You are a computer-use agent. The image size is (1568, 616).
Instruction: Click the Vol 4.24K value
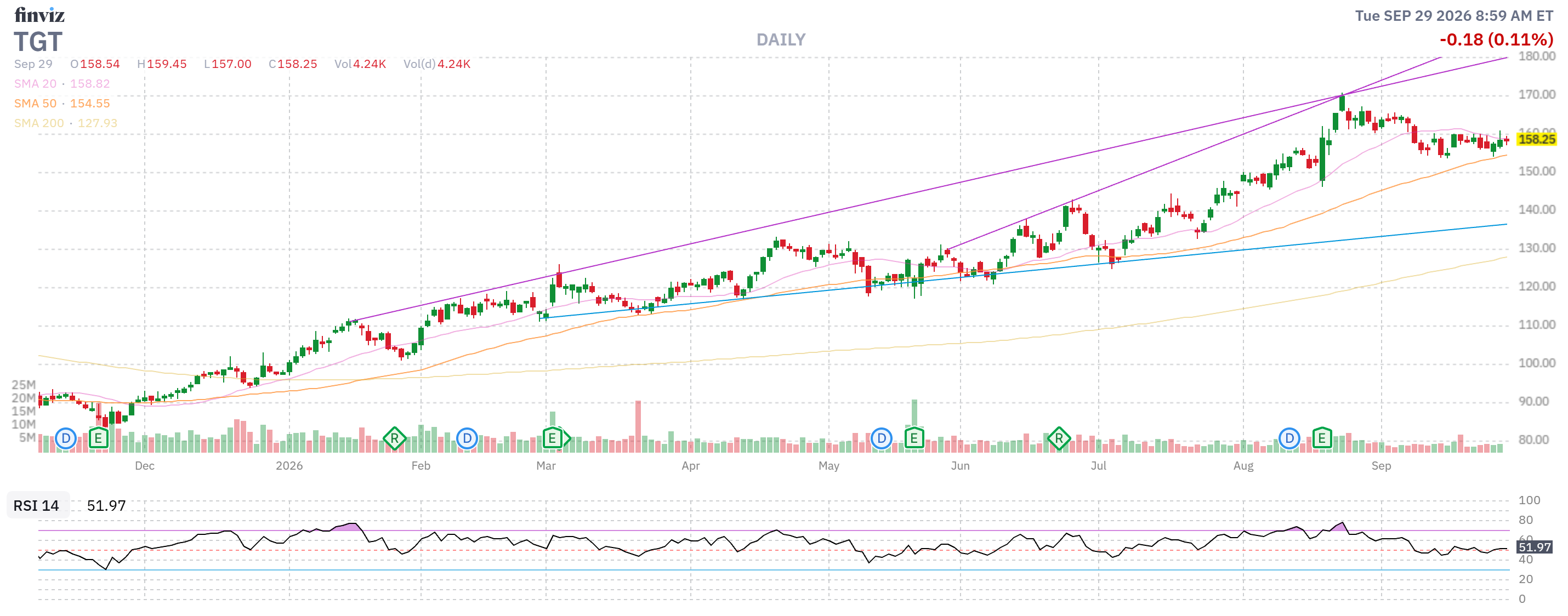click(370, 64)
